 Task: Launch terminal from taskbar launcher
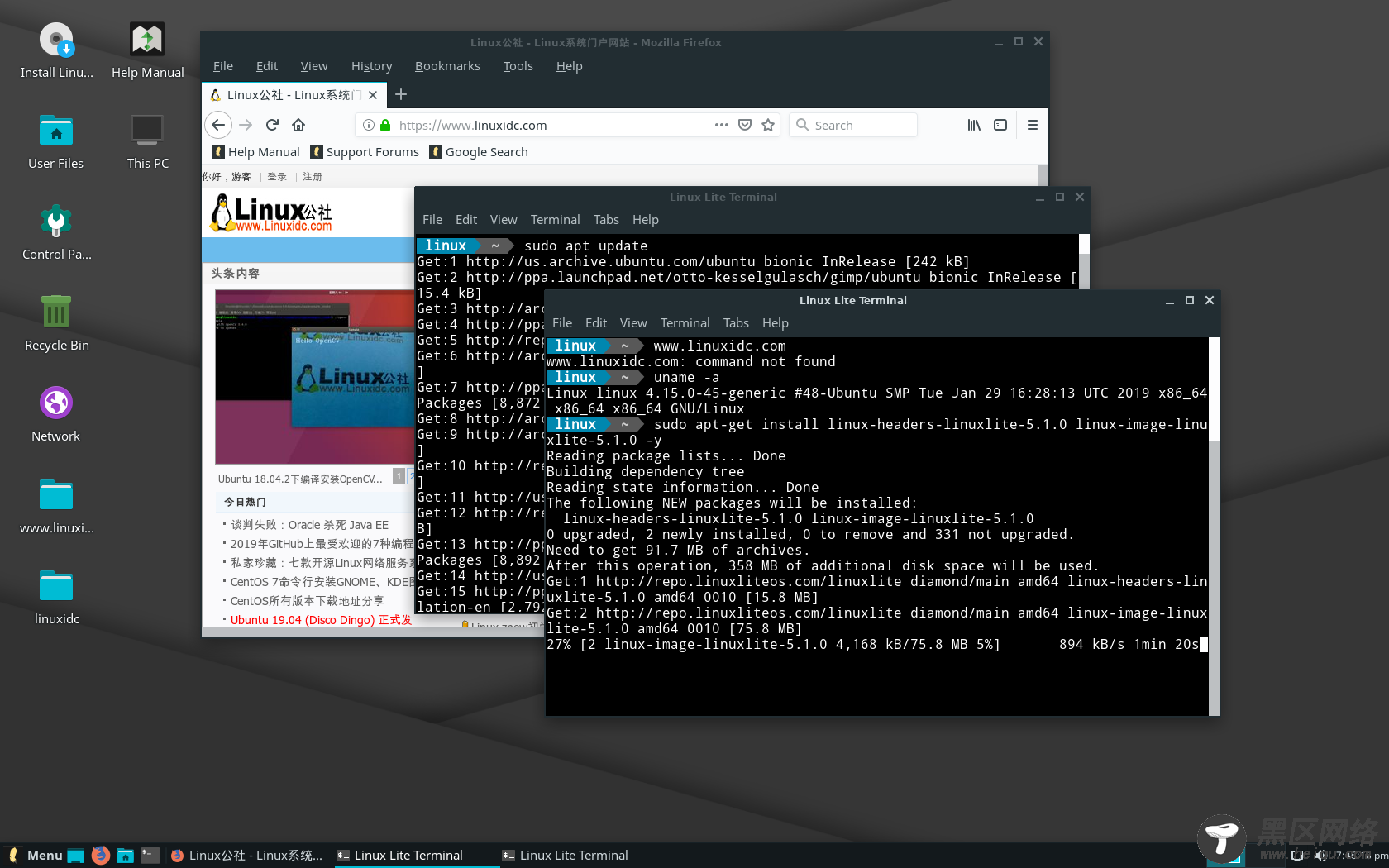click(150, 856)
